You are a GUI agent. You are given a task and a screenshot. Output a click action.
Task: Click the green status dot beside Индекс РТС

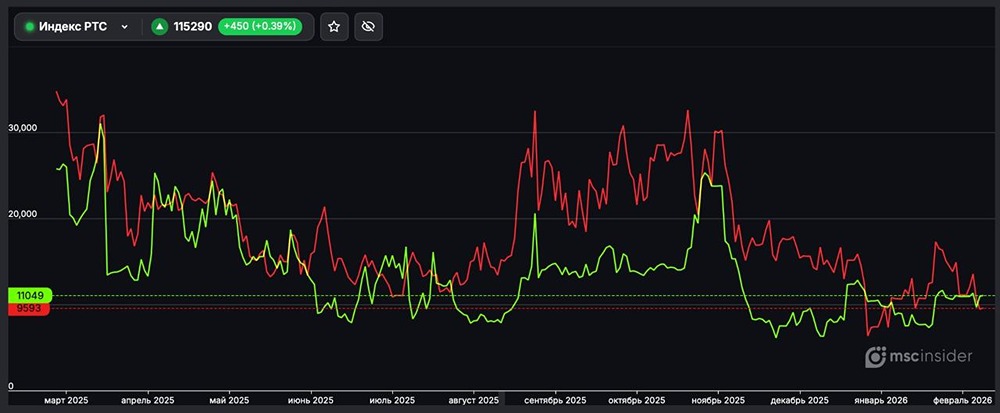[x=30, y=27]
